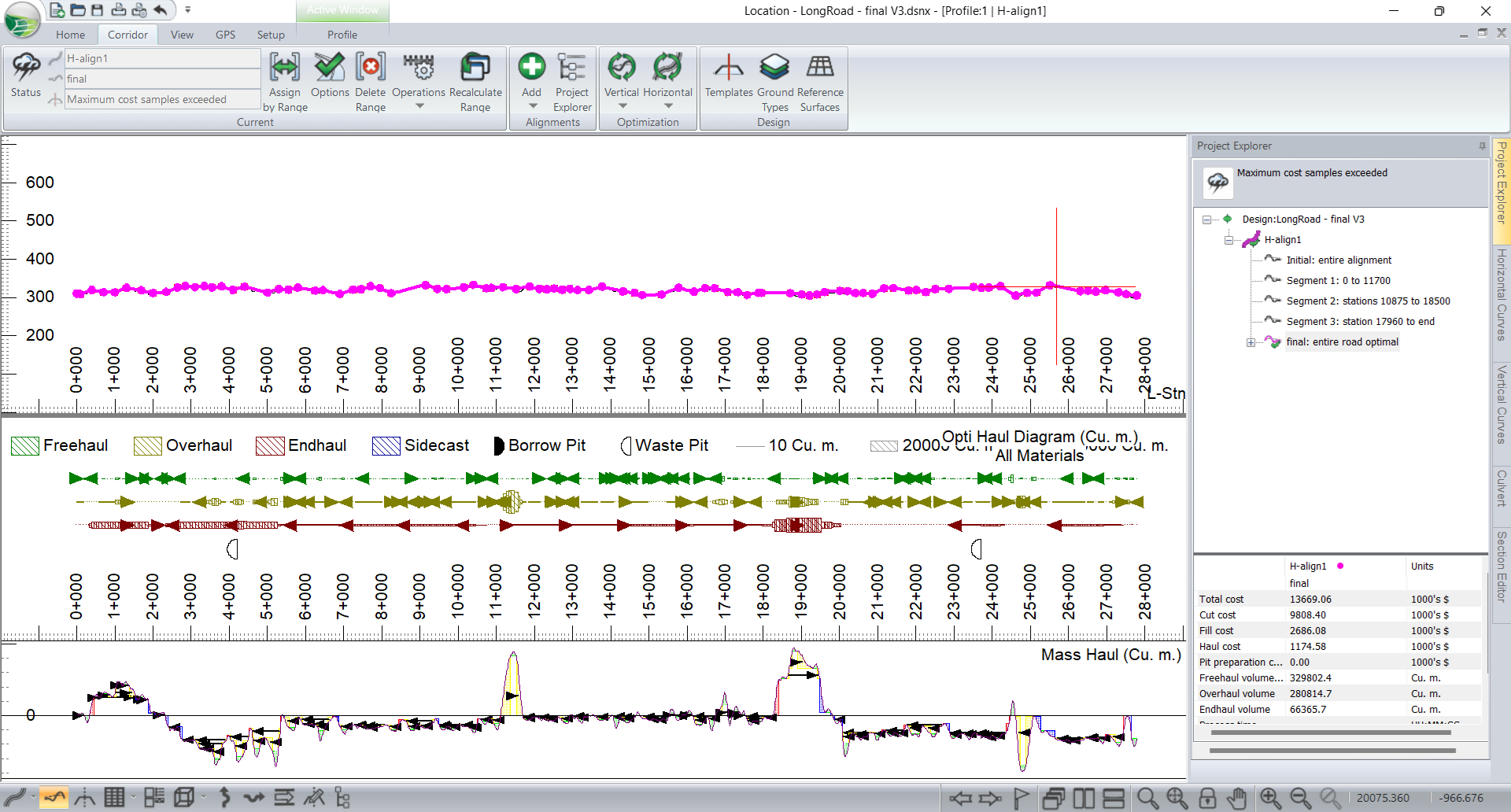Undo the last action with the arrow icon
1511x812 pixels.
(x=161, y=10)
